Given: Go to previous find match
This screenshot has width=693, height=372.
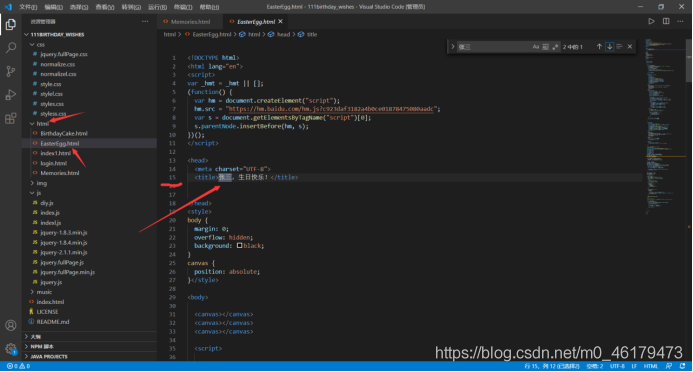Looking at the screenshot, I should (599, 46).
